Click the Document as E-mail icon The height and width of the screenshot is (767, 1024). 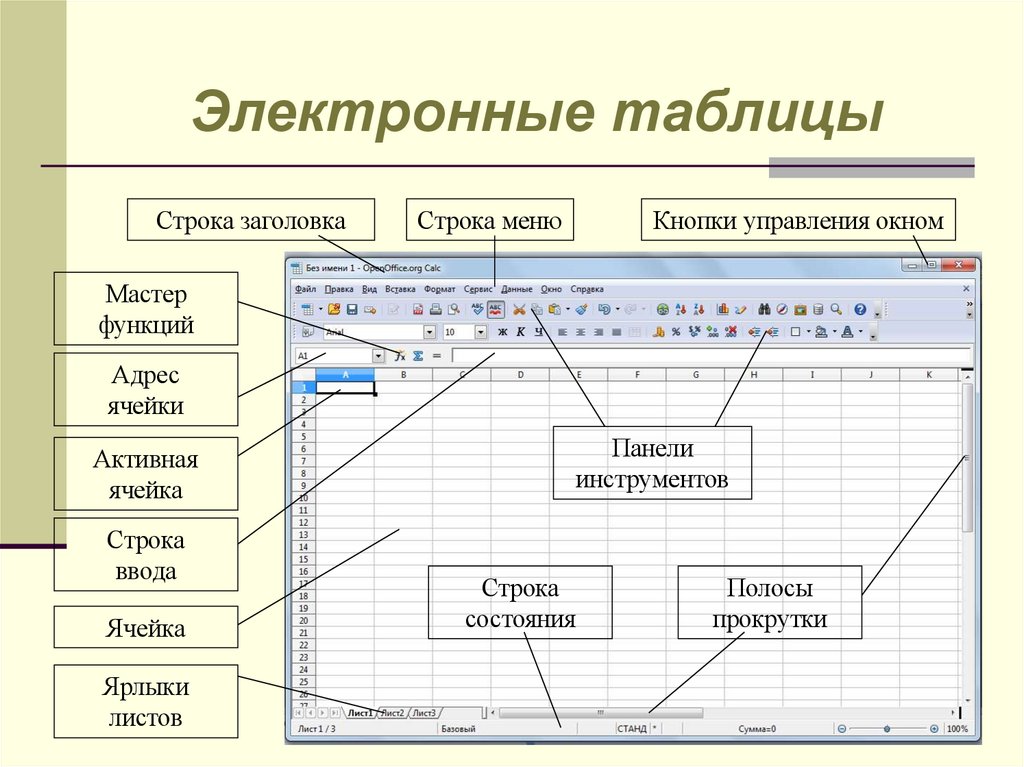tap(370, 310)
